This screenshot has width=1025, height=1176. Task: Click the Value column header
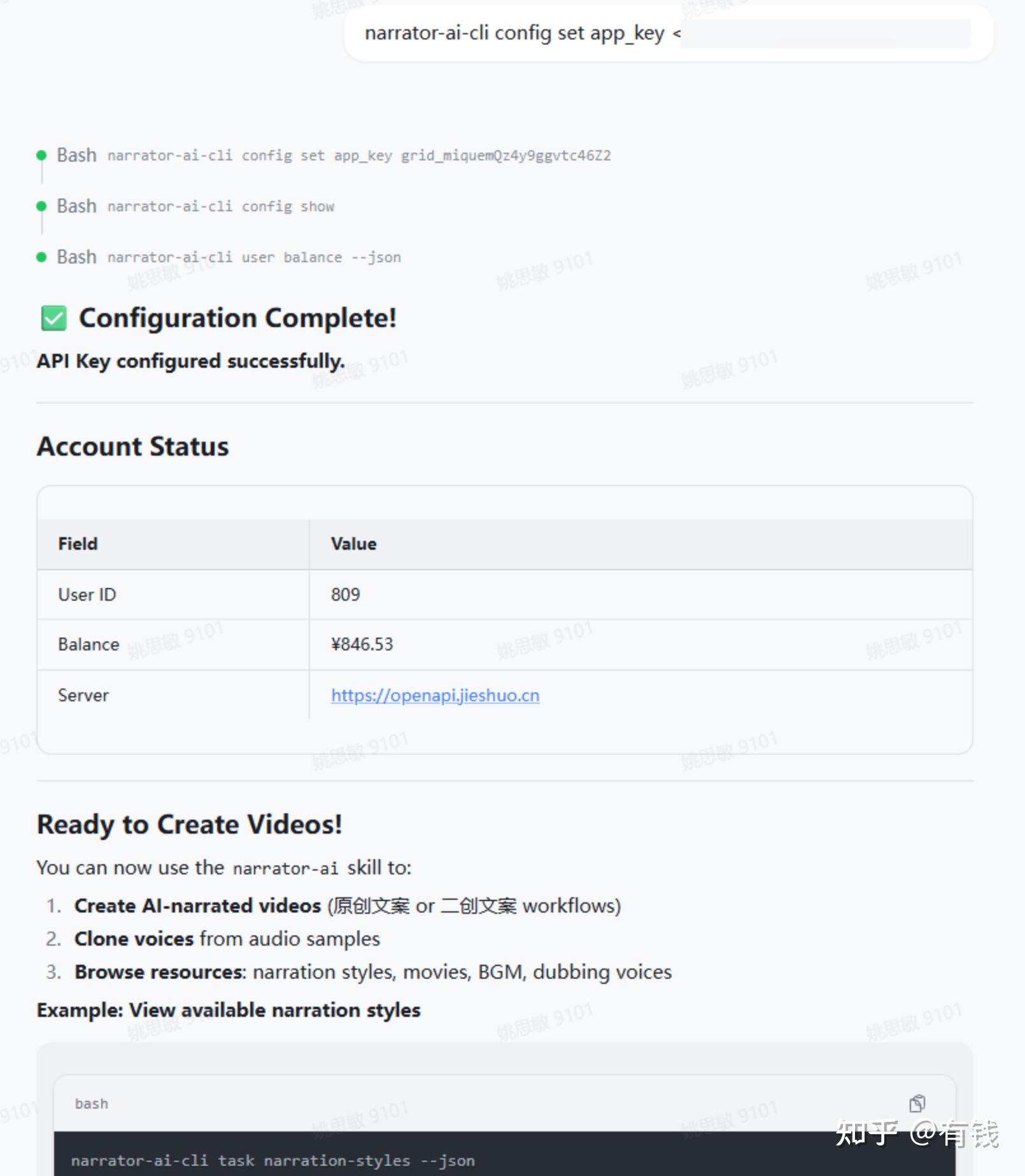pos(353,543)
